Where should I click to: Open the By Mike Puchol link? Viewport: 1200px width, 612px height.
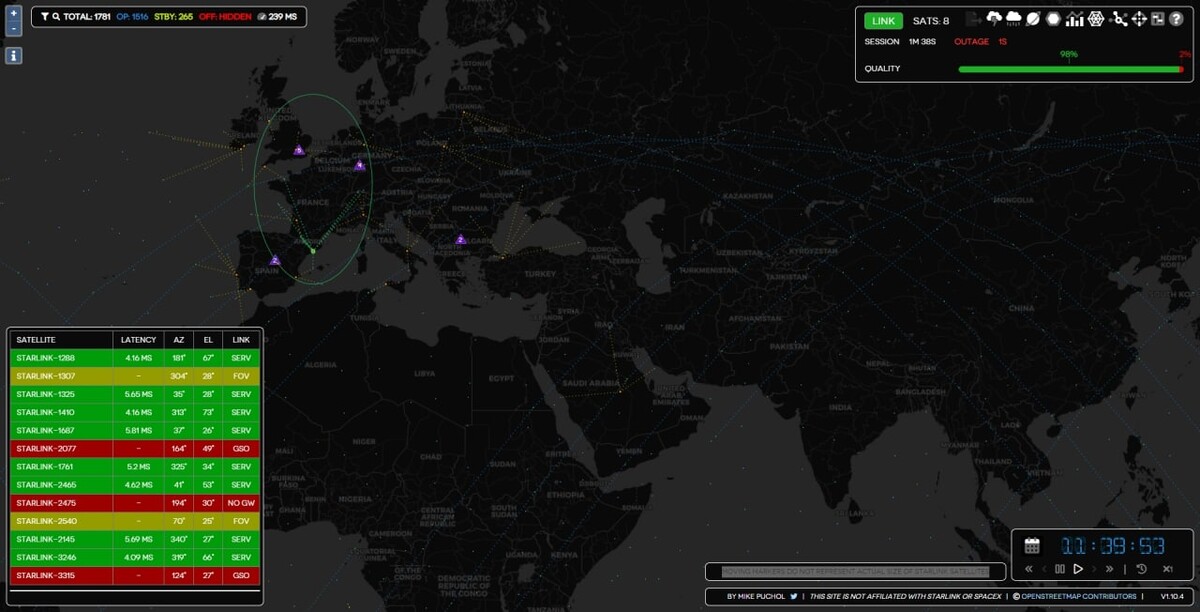[x=755, y=596]
